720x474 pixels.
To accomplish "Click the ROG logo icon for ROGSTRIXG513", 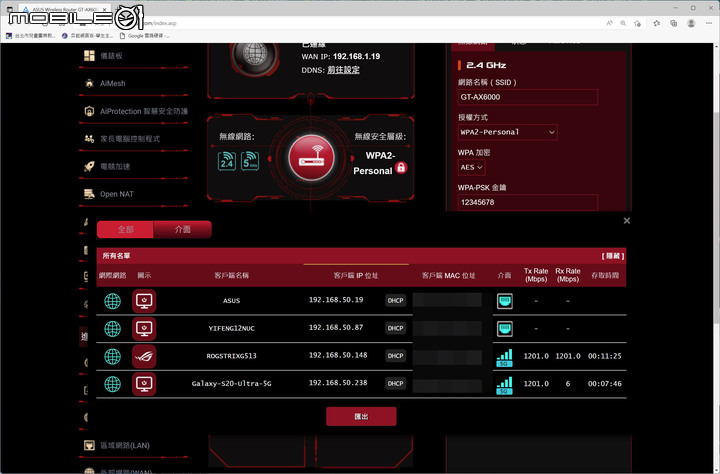I will click(x=144, y=356).
